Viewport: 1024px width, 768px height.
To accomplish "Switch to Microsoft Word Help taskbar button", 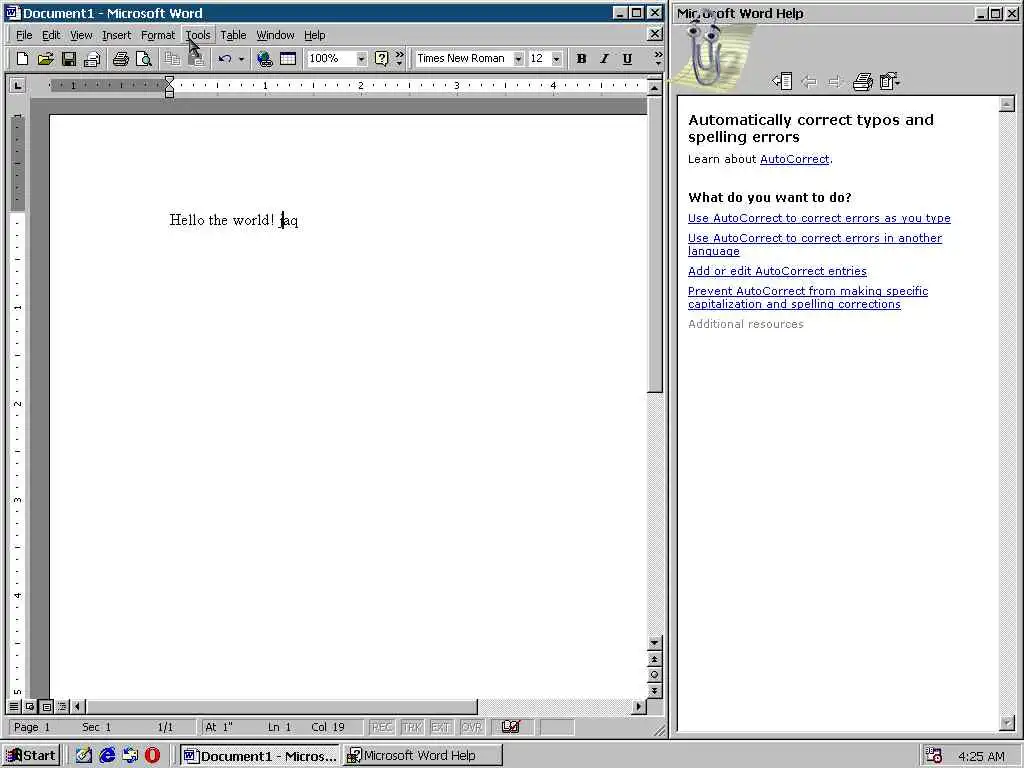I will click(423, 756).
